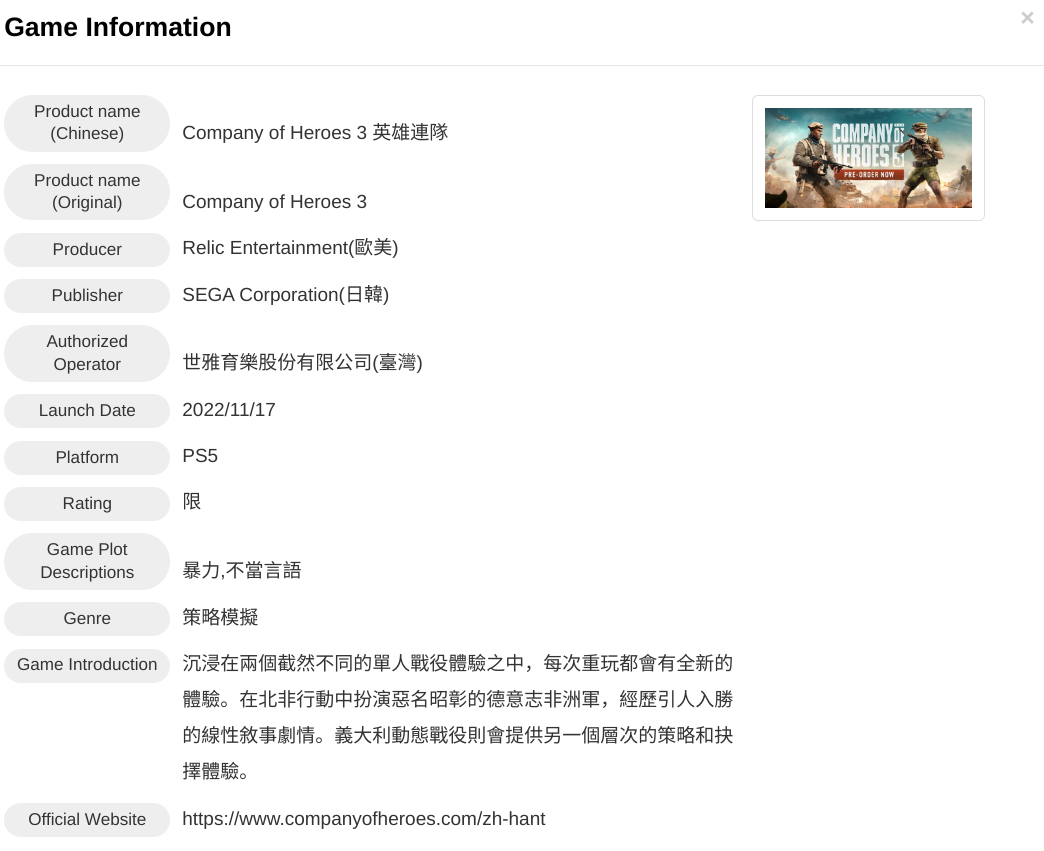
Task: Select genre value '策略模擬'
Action: tap(220, 617)
